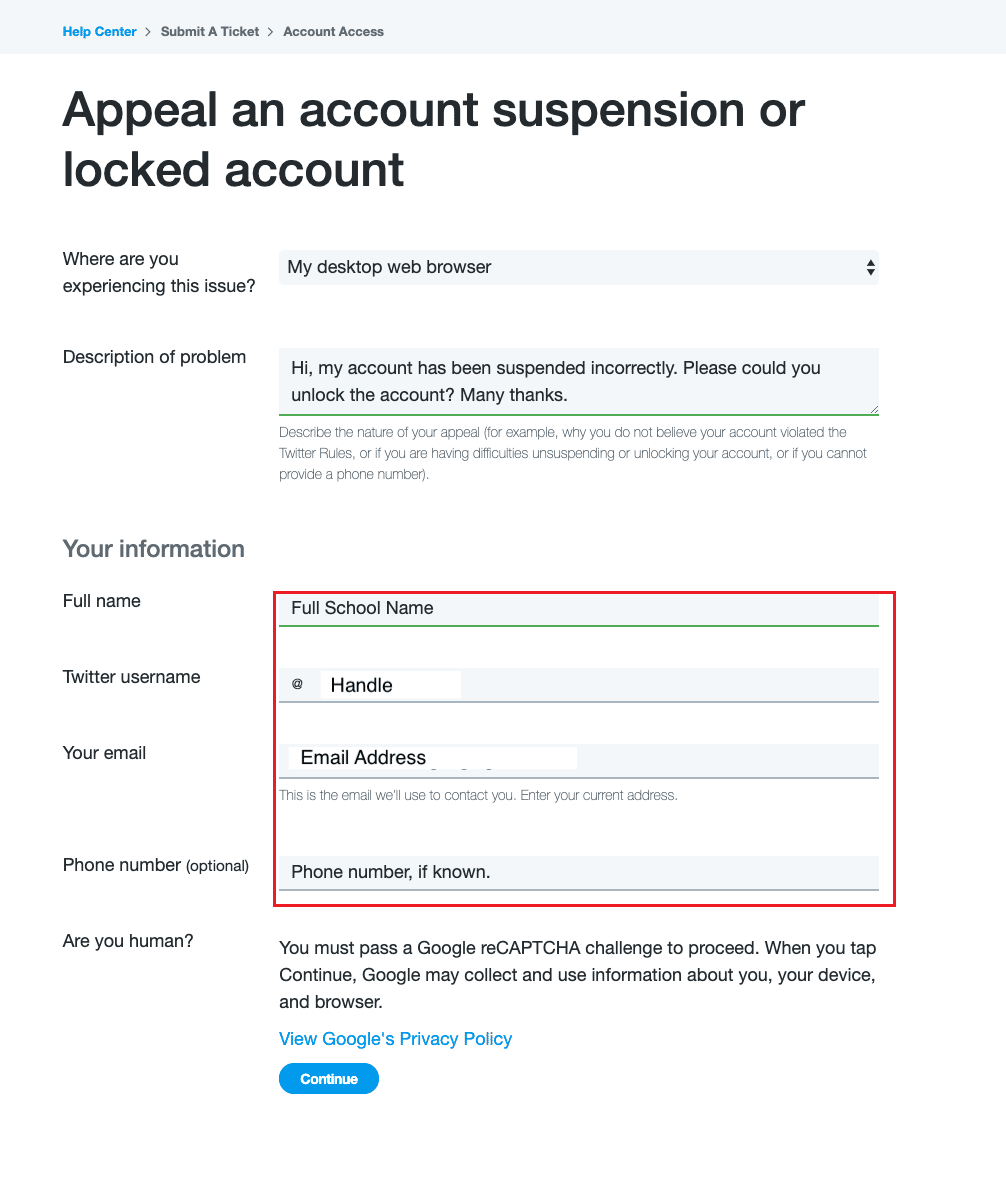Grab the textarea resize handle corner

point(873,409)
